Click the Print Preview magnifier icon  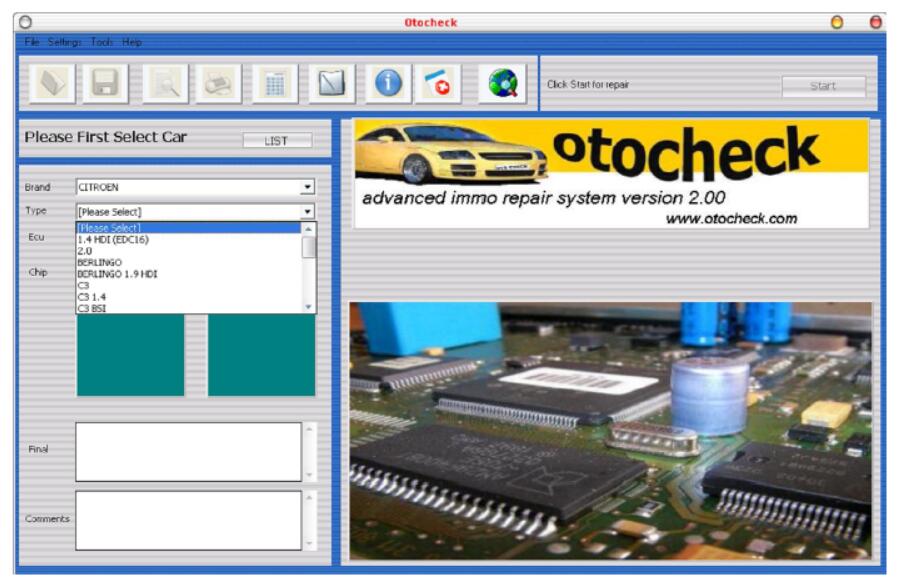click(x=165, y=83)
